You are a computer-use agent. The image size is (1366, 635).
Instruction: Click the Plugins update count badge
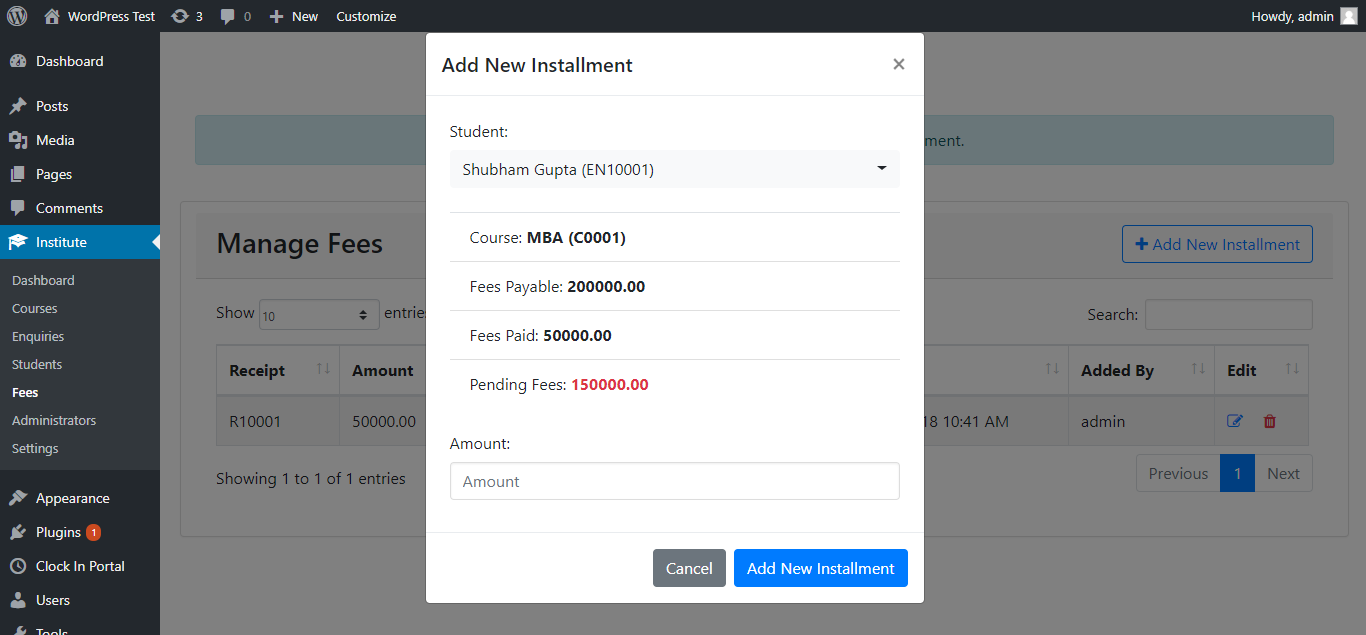93,532
